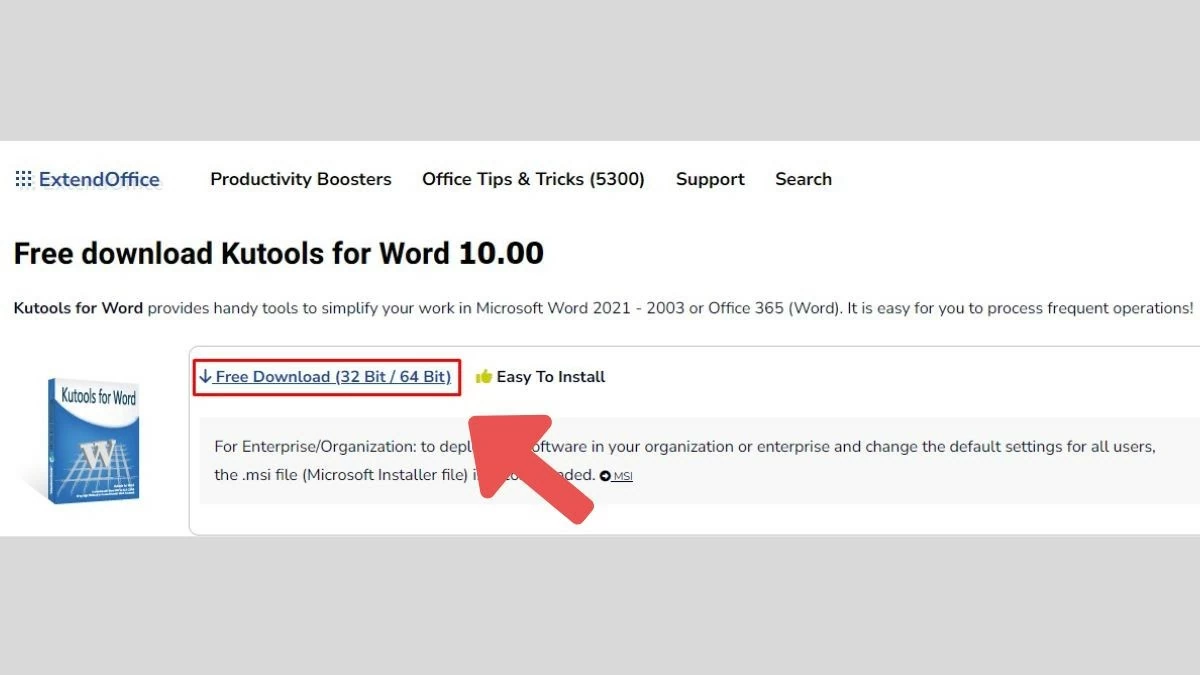Image resolution: width=1200 pixels, height=675 pixels.
Task: Open Office Tips & Tricks (5300) menu
Action: click(533, 179)
